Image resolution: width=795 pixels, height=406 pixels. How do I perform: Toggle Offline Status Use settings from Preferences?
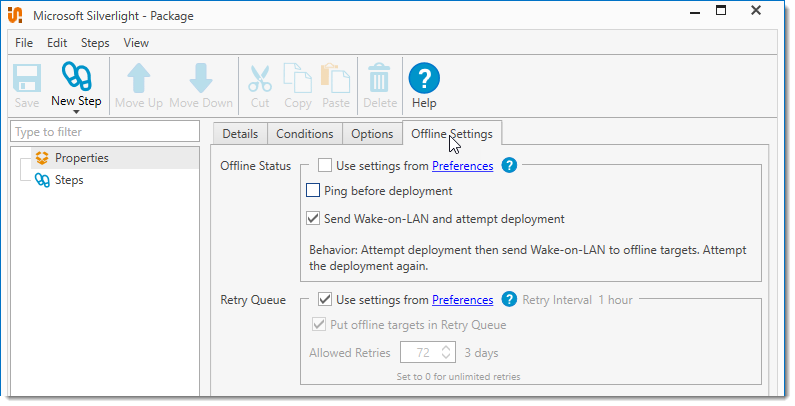pos(325,166)
